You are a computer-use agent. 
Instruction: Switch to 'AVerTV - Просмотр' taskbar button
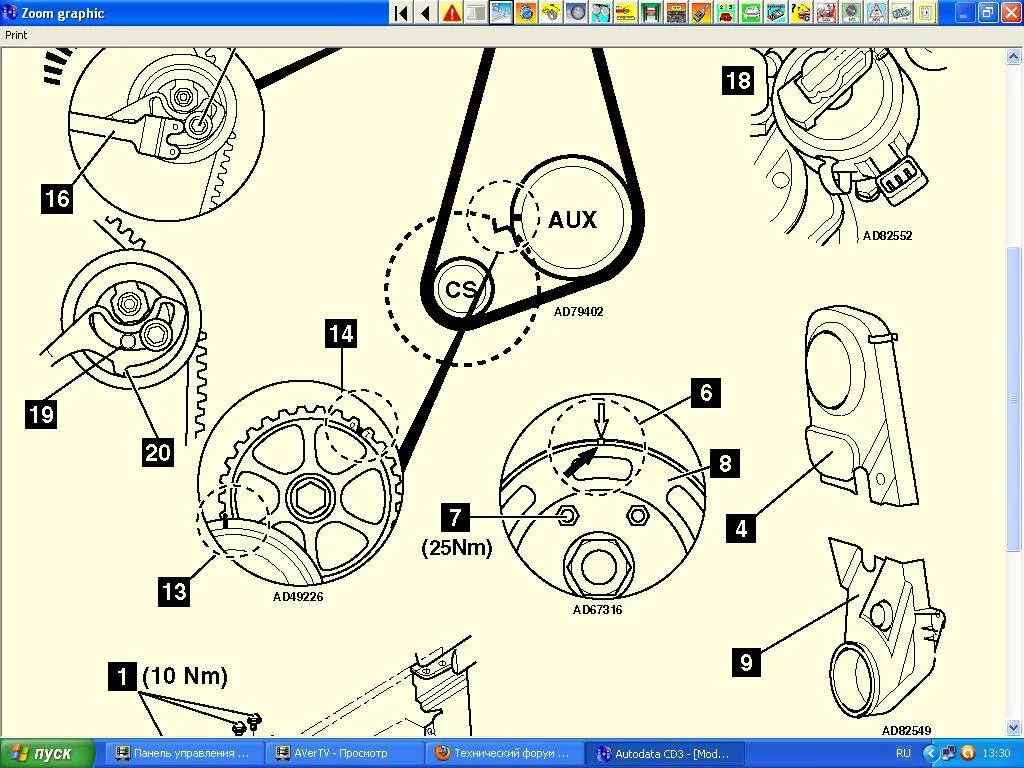pyautogui.click(x=343, y=753)
